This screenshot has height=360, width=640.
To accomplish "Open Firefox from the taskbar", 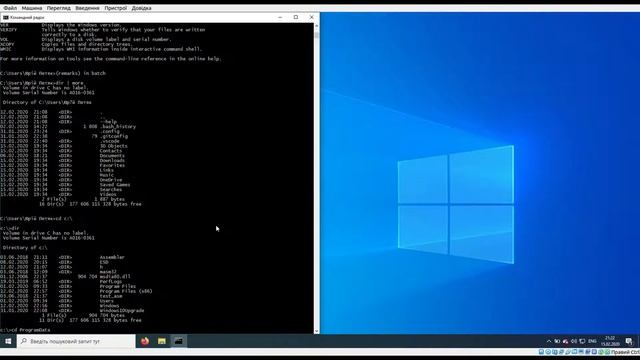I will pos(144,341).
